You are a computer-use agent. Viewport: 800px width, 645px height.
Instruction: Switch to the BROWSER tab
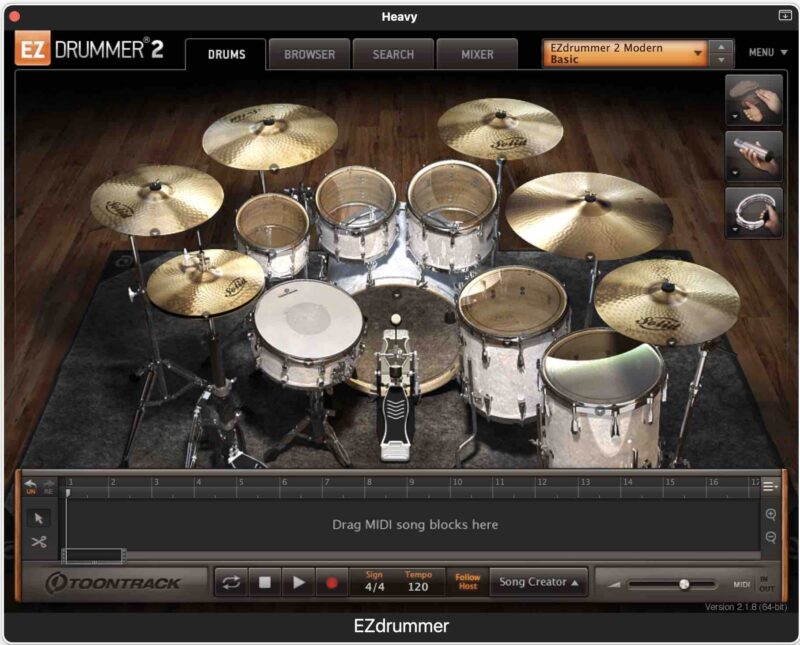click(x=309, y=54)
